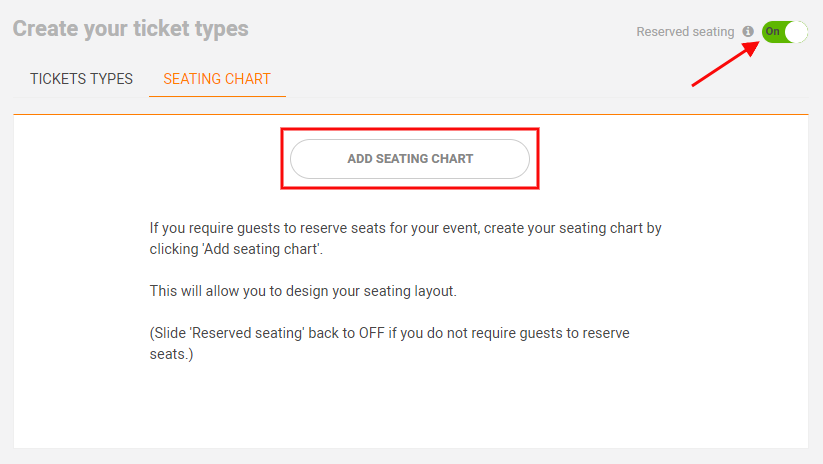This screenshot has height=464, width=823.
Task: Click the note starting '(Slide Reserved seating'
Action: click(x=389, y=343)
